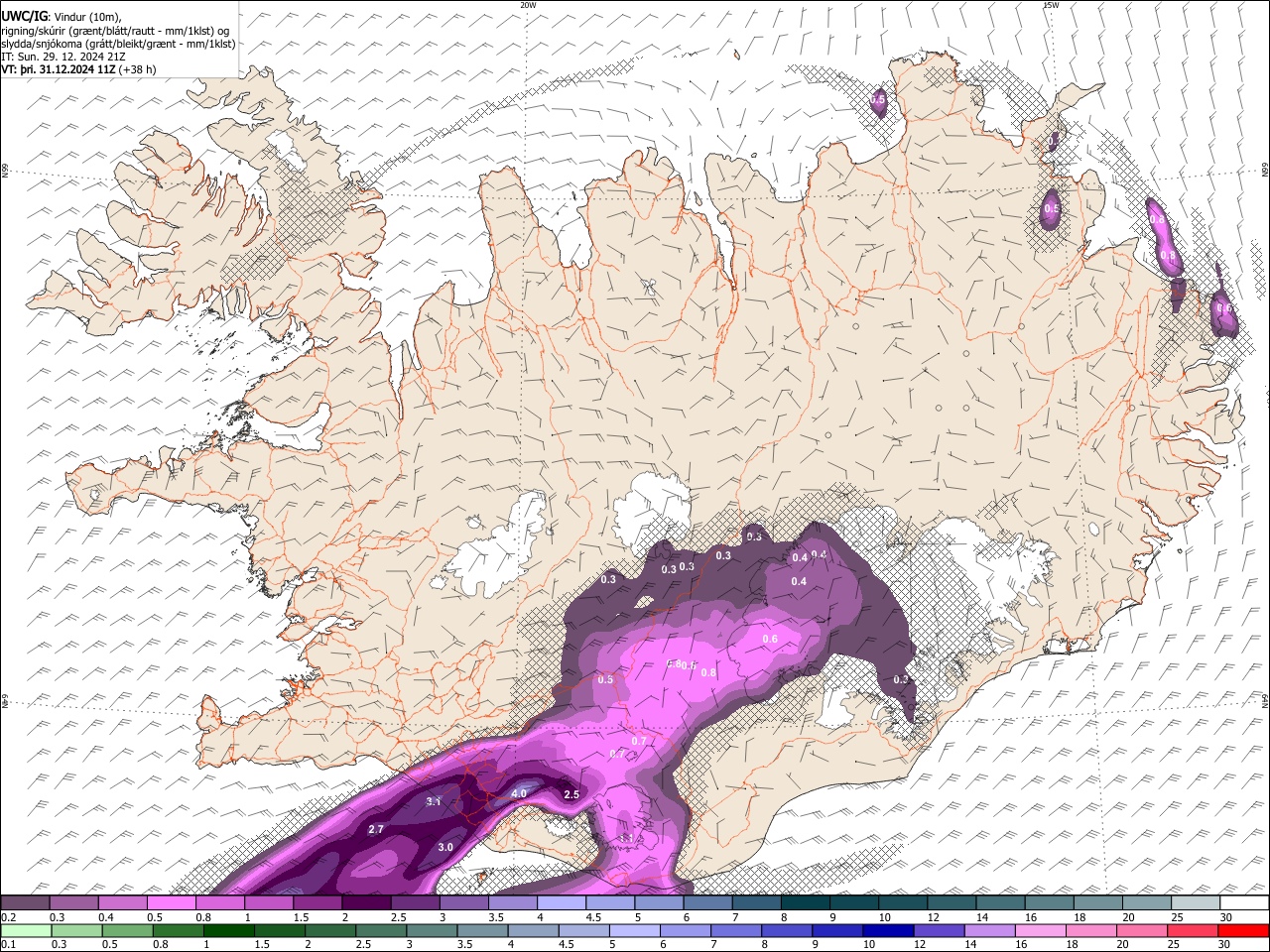Select rain legend swatch between 2.5 and 3
Viewport: 1270px width, 952px height.
coord(381,931)
